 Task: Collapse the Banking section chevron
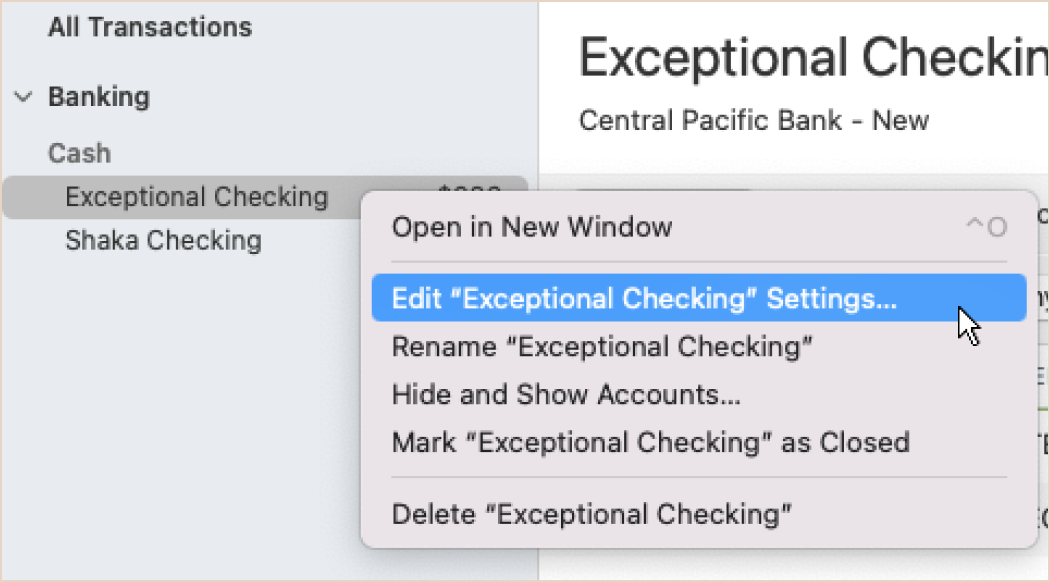[23, 97]
